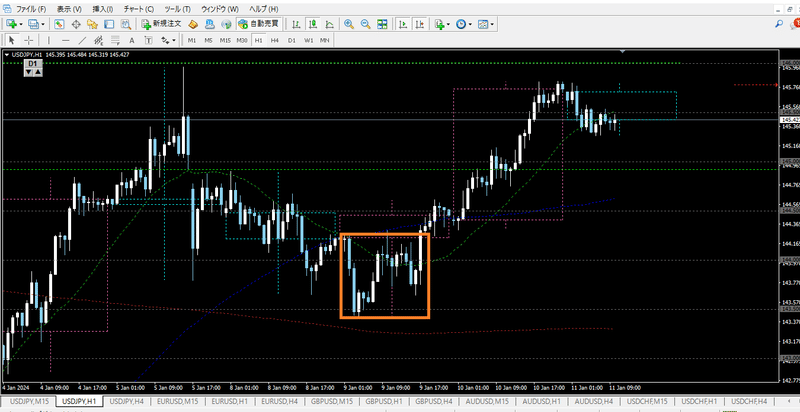This screenshot has width=800, height=412.
Task: Switch to MN timeframe
Action: (x=324, y=40)
